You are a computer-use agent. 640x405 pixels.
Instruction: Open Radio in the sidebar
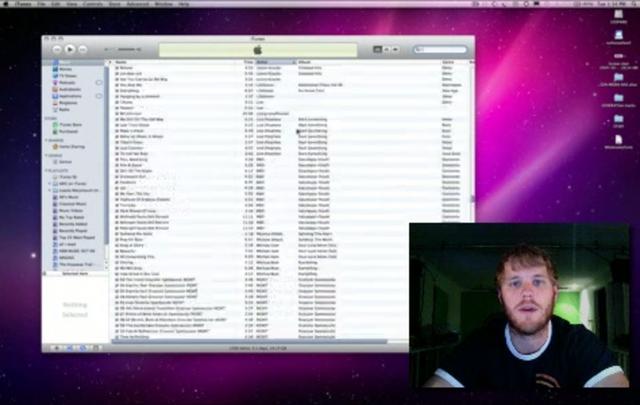click(x=64, y=109)
